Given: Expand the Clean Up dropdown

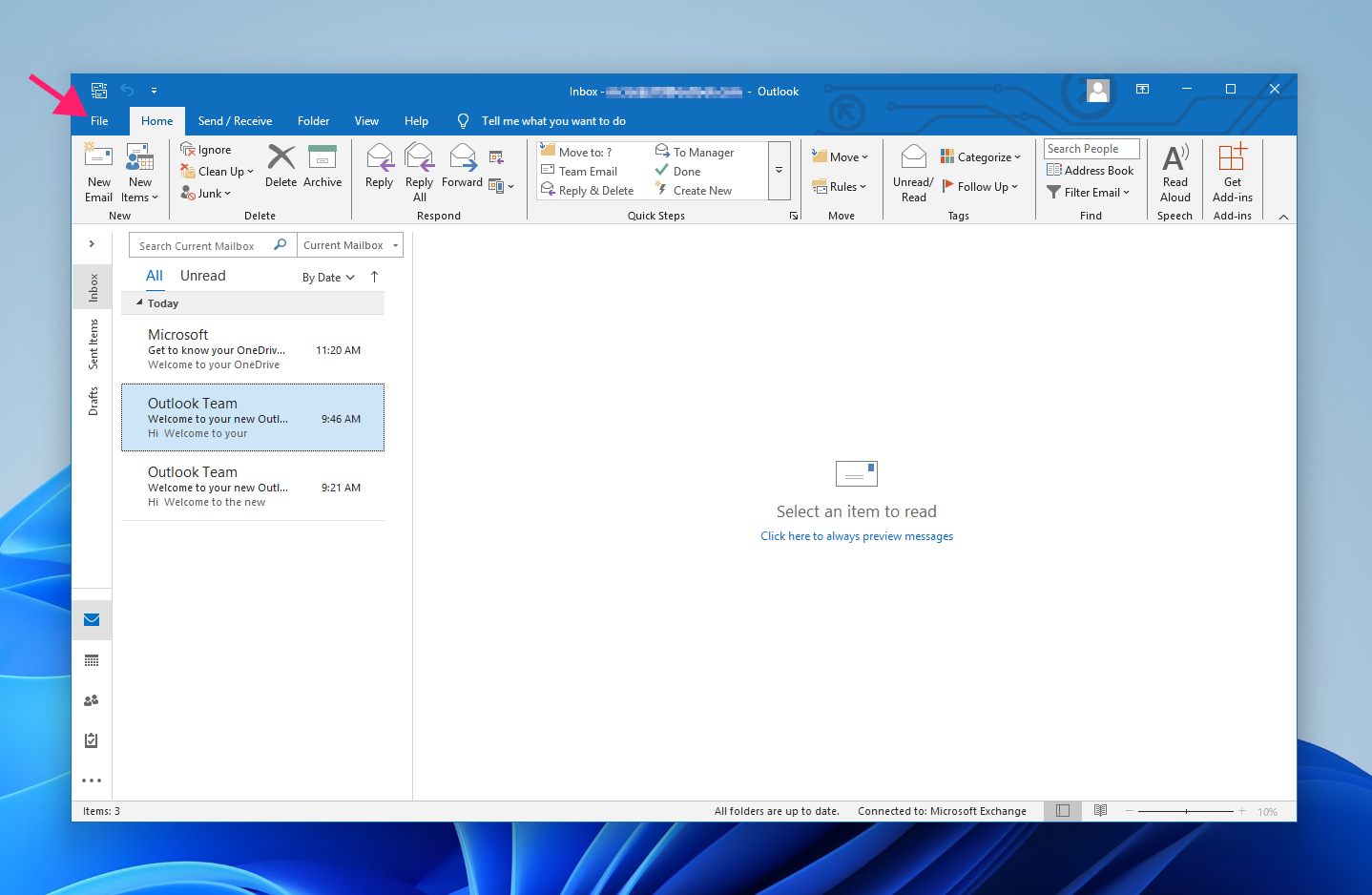Looking at the screenshot, I should point(218,172).
